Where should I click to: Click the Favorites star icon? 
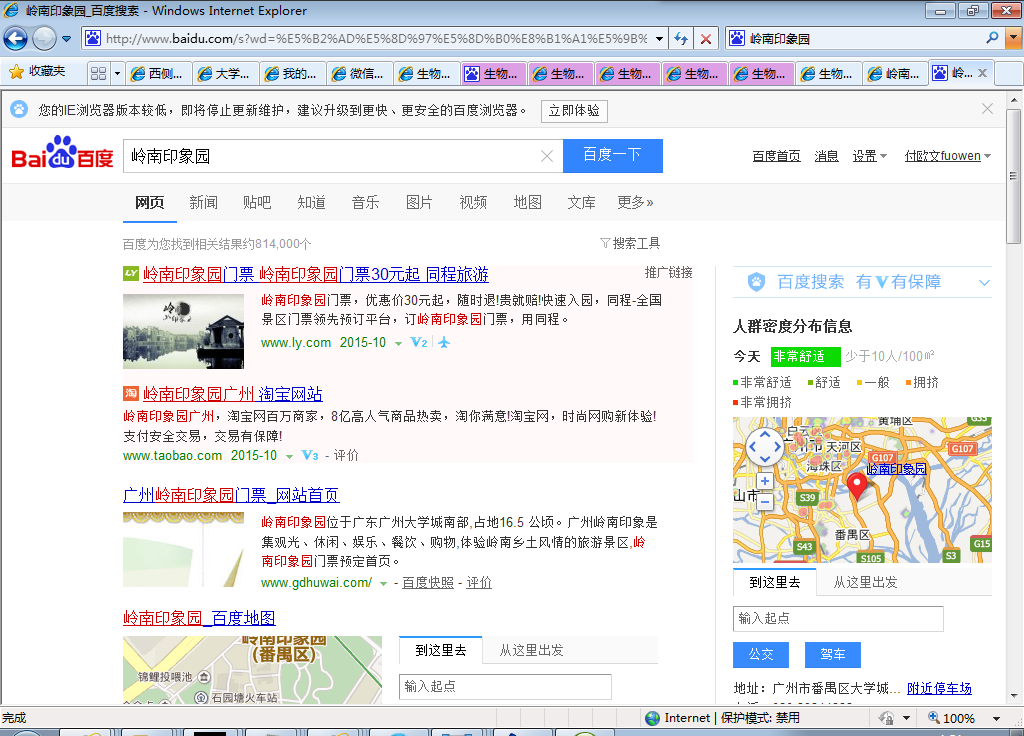click(x=16, y=72)
